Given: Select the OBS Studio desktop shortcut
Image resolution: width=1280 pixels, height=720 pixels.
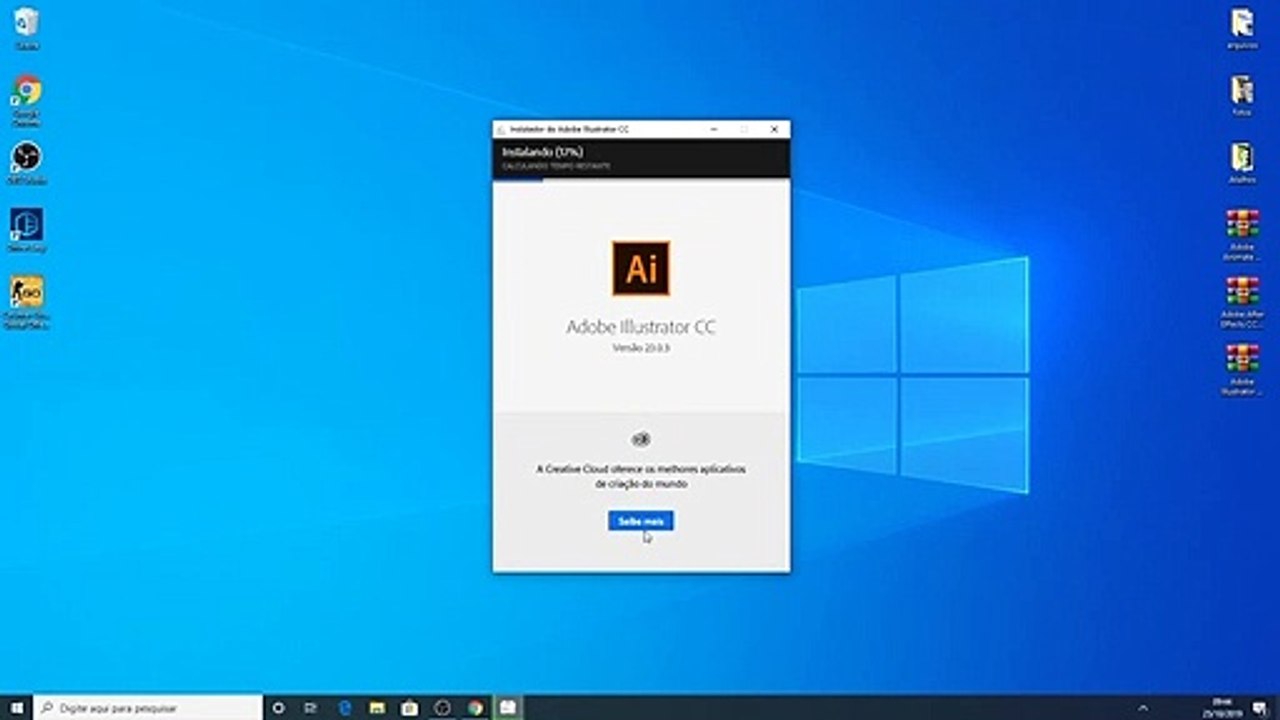Looking at the screenshot, I should pyautogui.click(x=27, y=163).
